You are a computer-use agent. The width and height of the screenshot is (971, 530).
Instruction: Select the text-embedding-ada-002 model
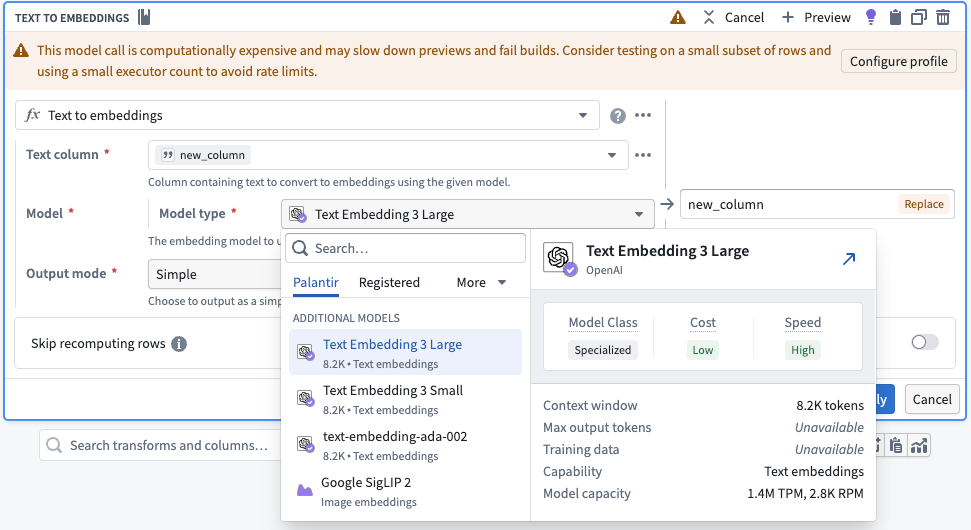pos(406,445)
